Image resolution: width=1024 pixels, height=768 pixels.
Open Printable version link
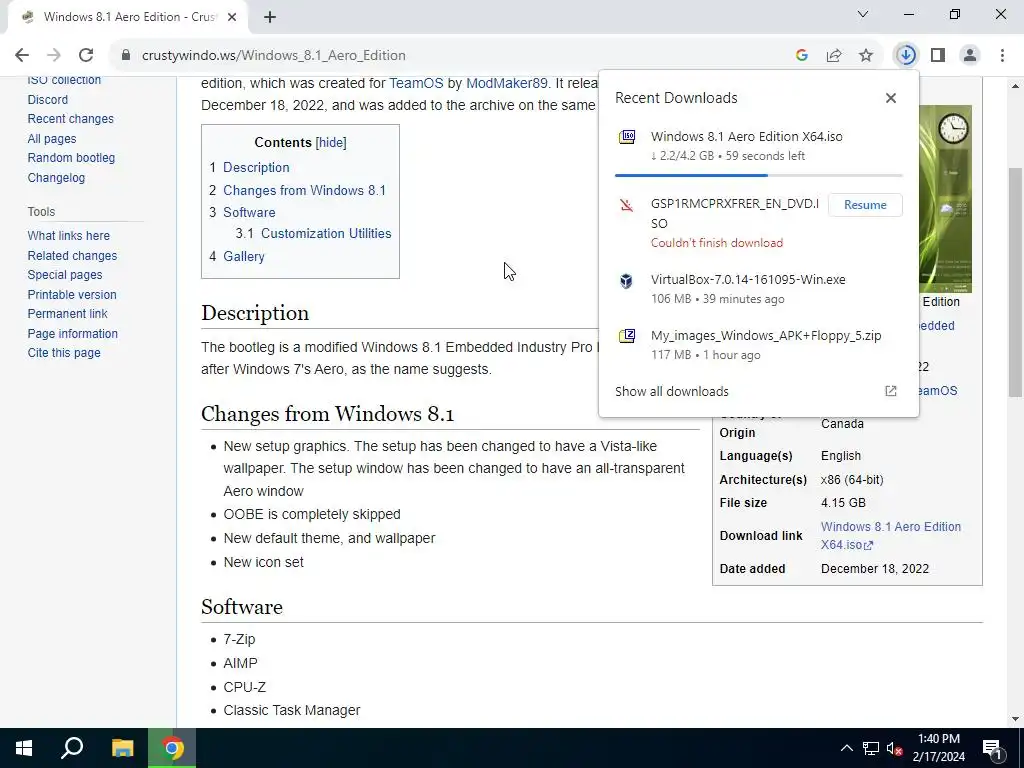72,295
